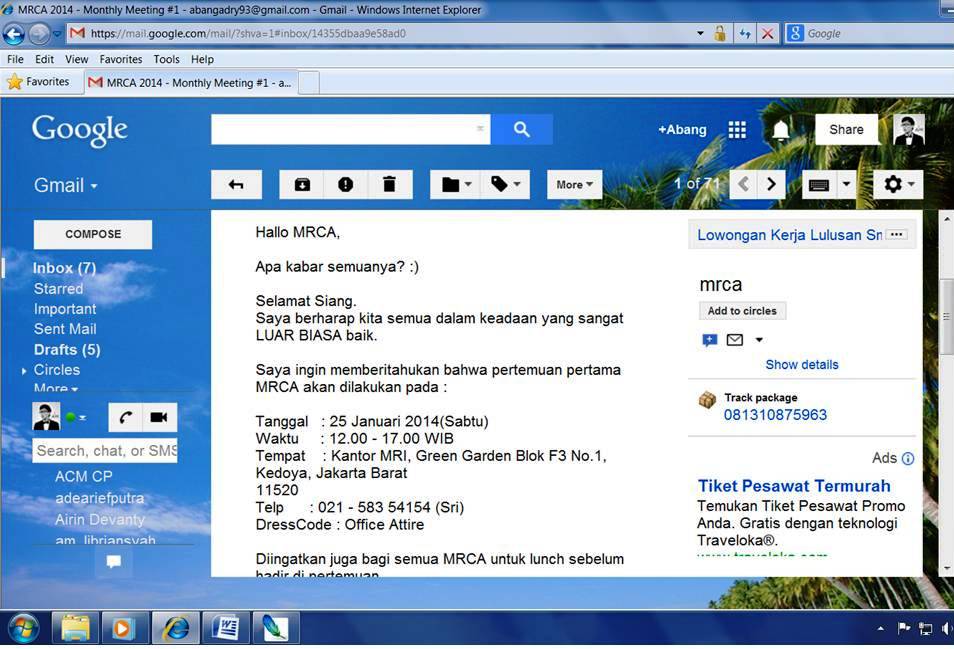The width and height of the screenshot is (954, 649).
Task: Open chat with Airin Devanty
Action: [100, 519]
